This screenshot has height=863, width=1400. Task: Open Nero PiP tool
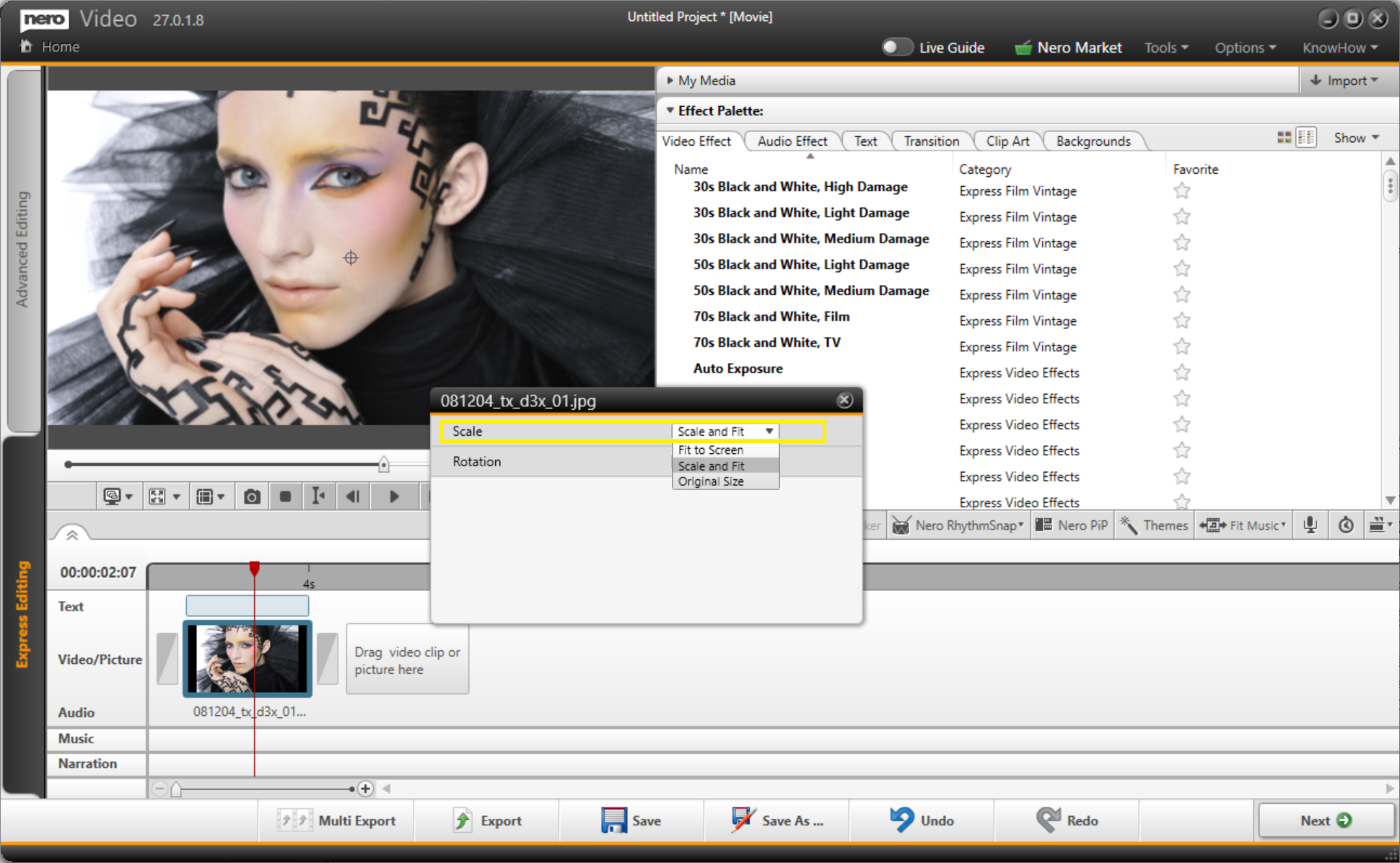click(x=1072, y=525)
